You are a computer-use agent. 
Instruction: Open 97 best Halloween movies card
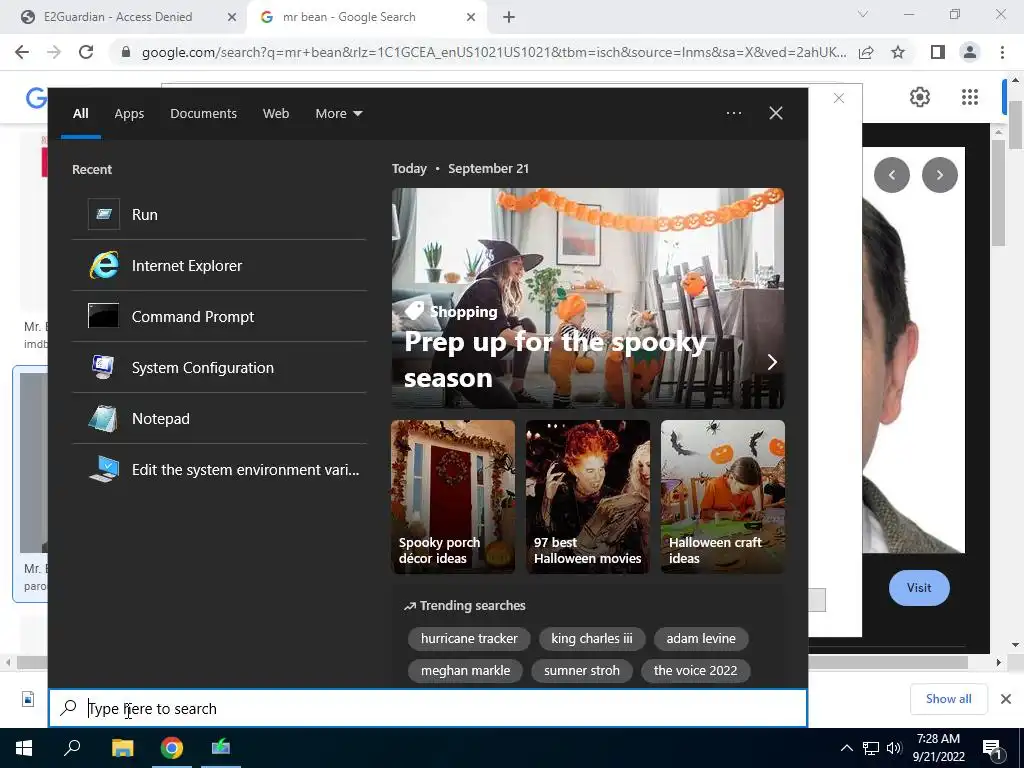pyautogui.click(x=588, y=497)
